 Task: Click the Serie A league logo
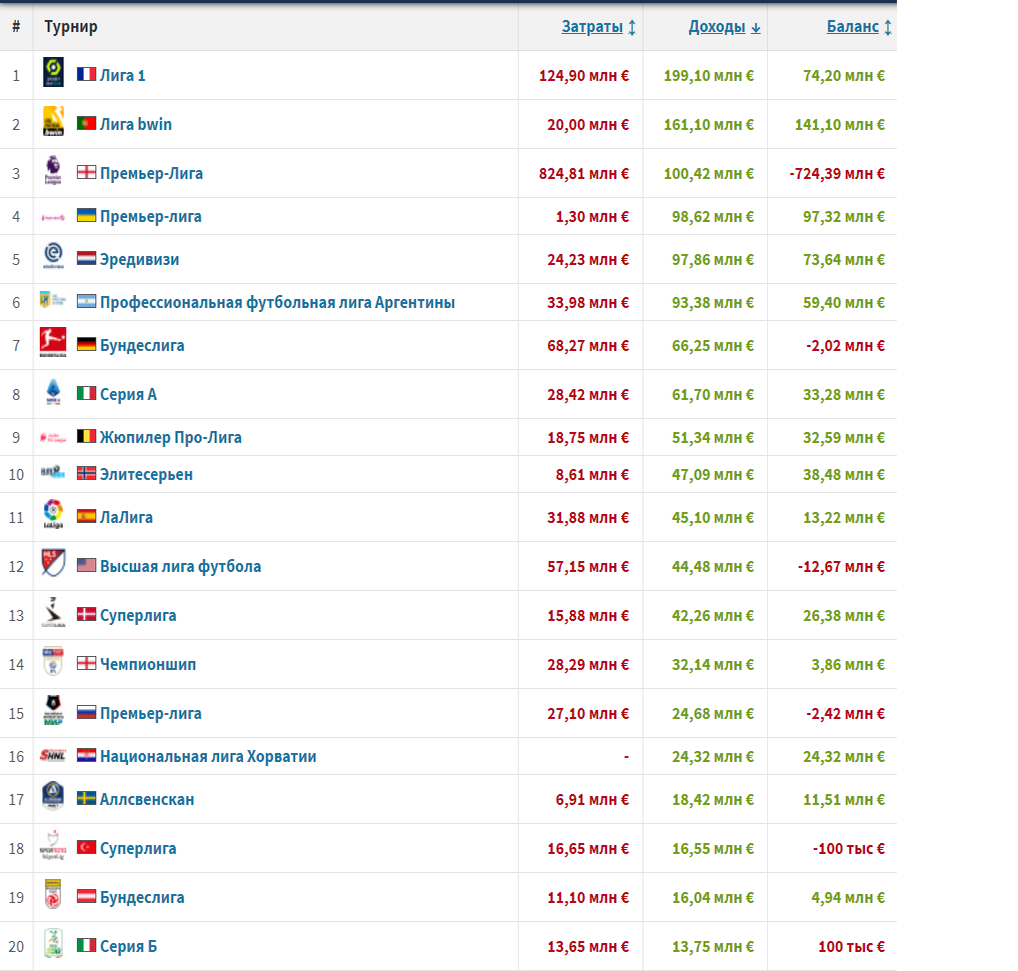click(x=53, y=391)
